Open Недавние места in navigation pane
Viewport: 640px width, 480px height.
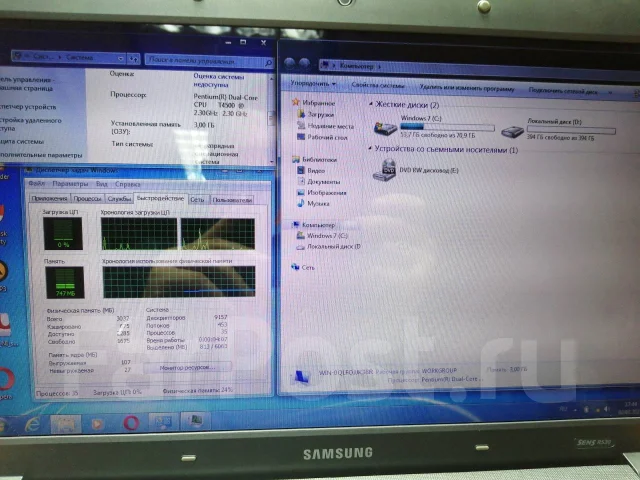pyautogui.click(x=326, y=126)
